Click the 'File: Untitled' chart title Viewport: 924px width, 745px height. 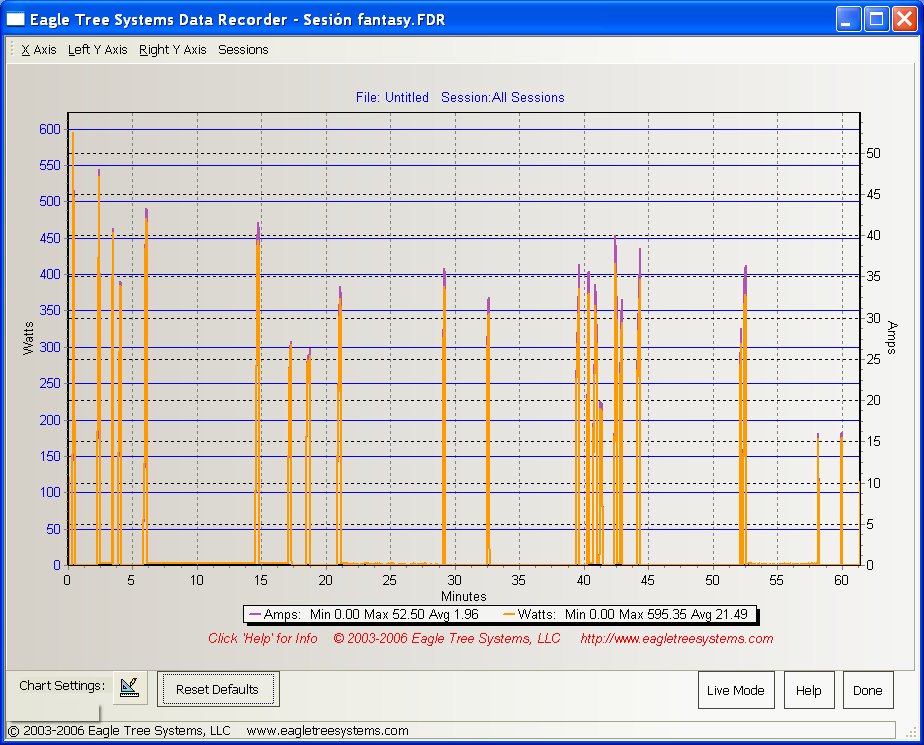point(392,97)
